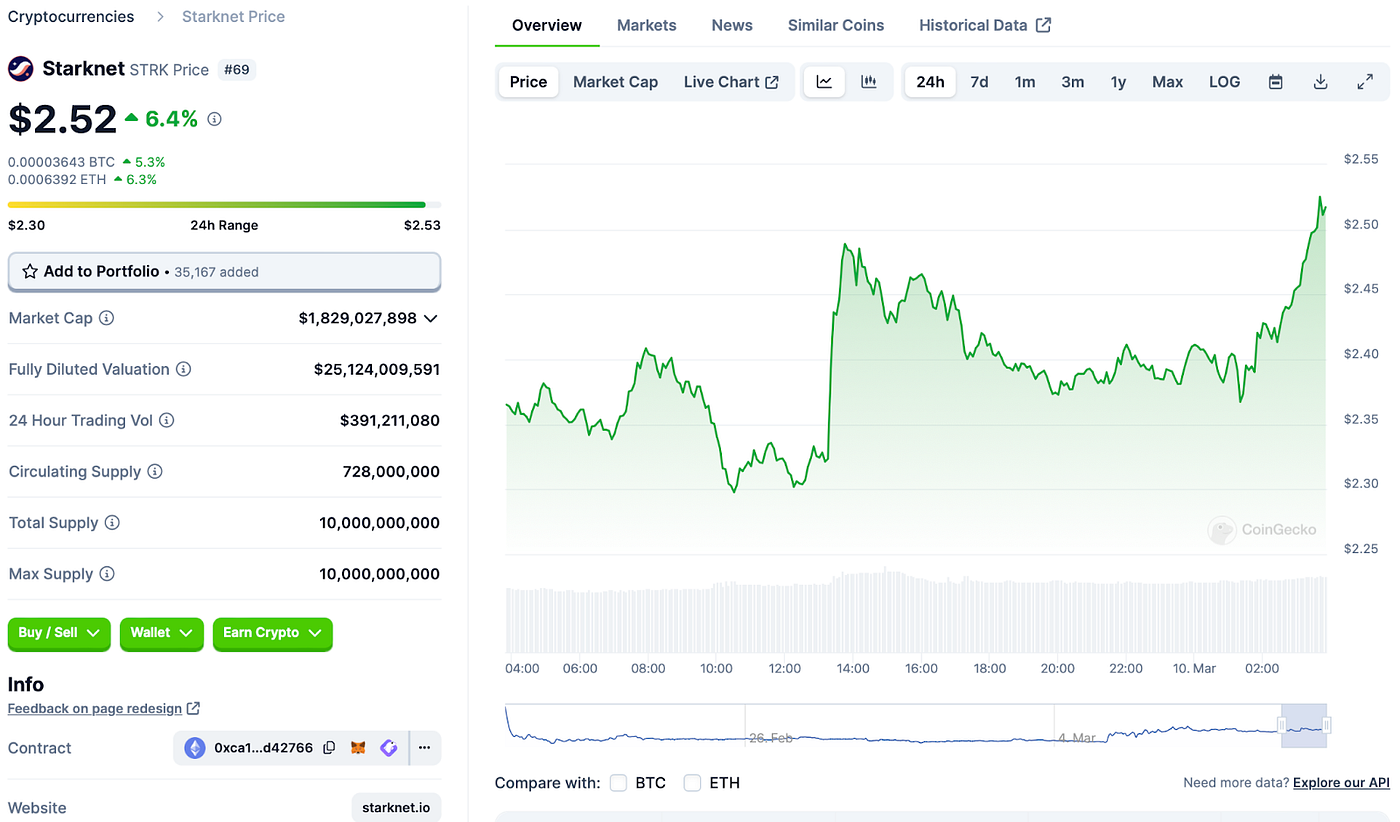Select the 7d chart time range
Image resolution: width=1400 pixels, height=822 pixels.
click(x=979, y=81)
